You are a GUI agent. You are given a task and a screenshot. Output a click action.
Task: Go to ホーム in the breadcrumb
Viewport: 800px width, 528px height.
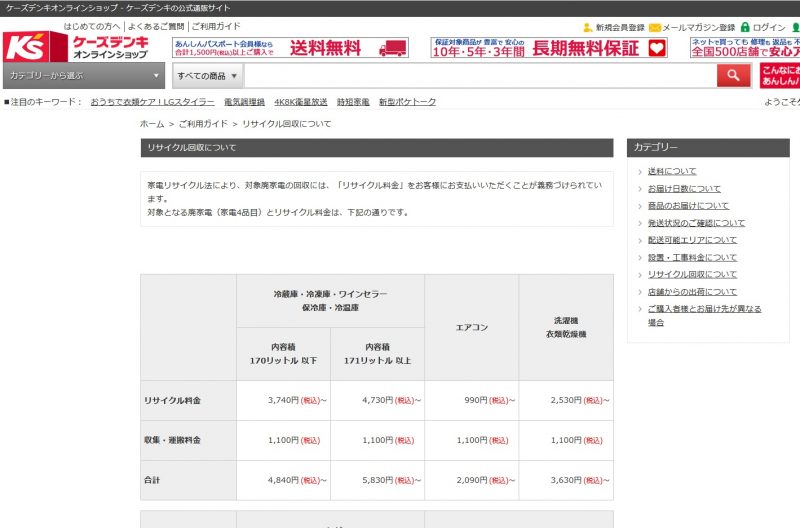pos(152,124)
